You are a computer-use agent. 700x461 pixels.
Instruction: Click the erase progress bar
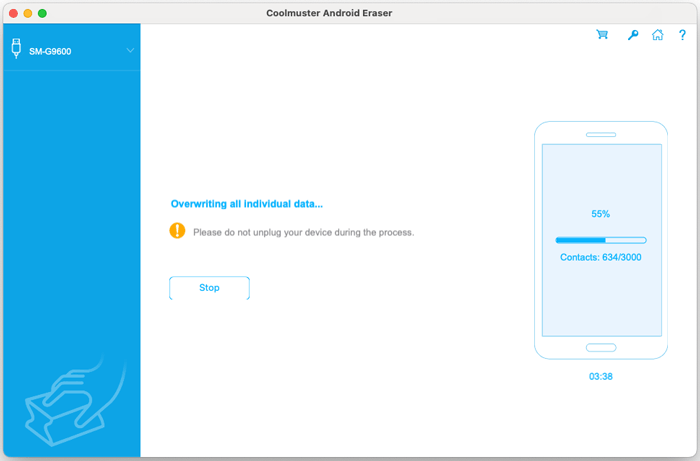(601, 240)
